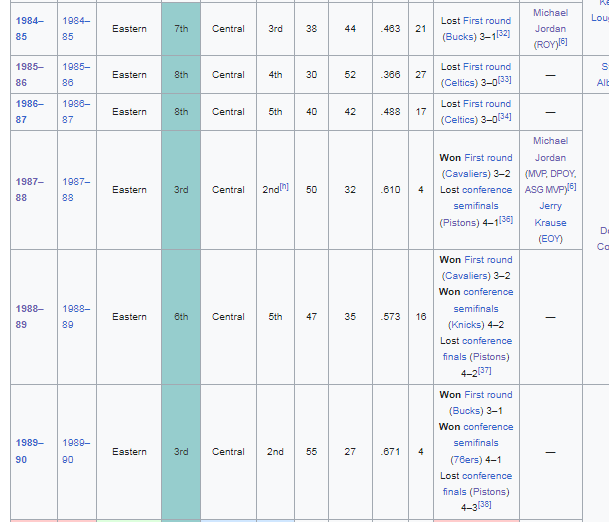609x522 pixels.
Task: Open the bold 1987–88 season link
Action: (x=30, y=190)
